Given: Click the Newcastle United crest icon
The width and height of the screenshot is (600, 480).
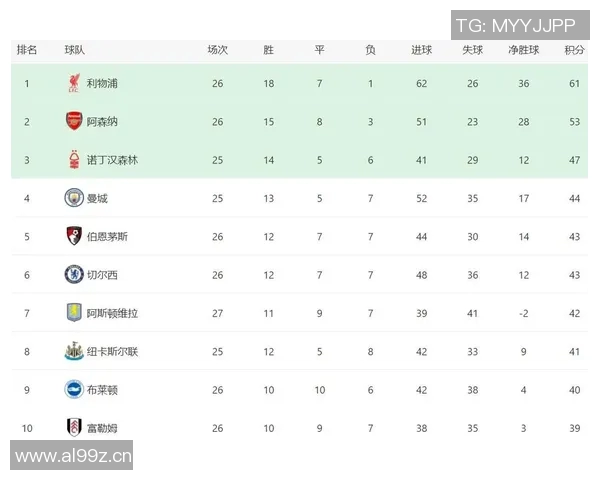Looking at the screenshot, I should tap(73, 351).
